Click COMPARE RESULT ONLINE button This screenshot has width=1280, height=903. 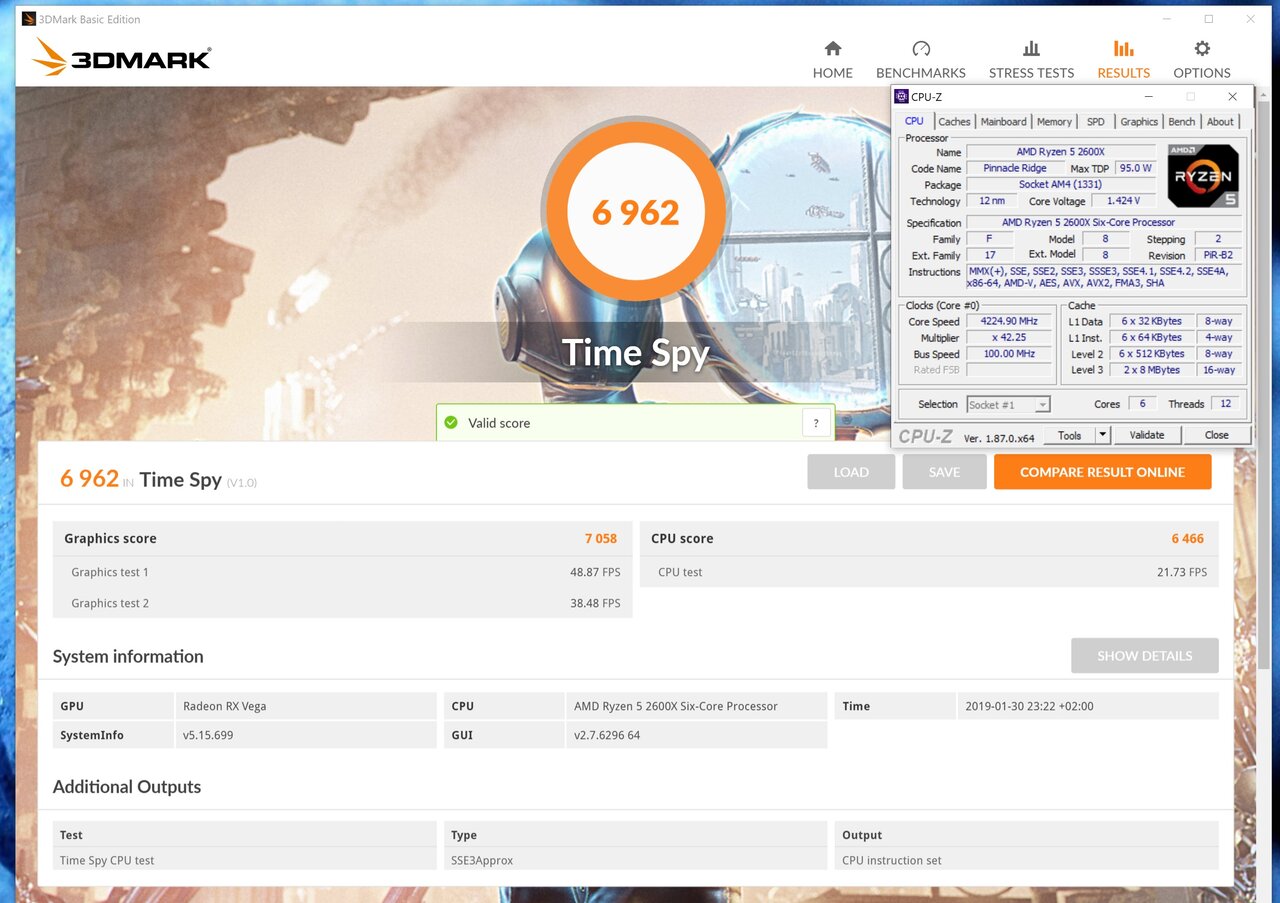tap(1102, 472)
